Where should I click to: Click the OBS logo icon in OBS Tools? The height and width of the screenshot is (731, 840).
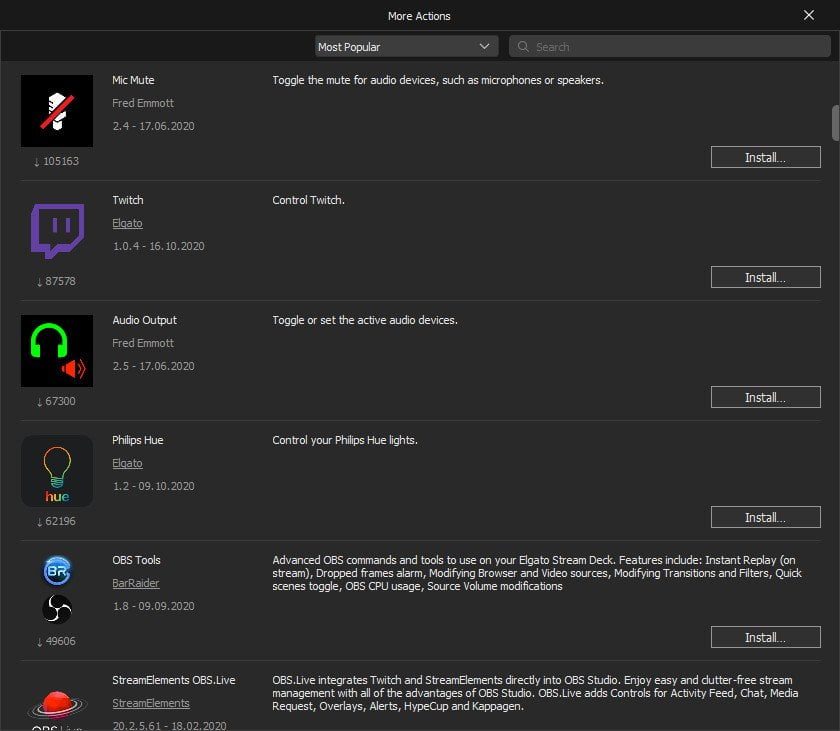(x=57, y=609)
